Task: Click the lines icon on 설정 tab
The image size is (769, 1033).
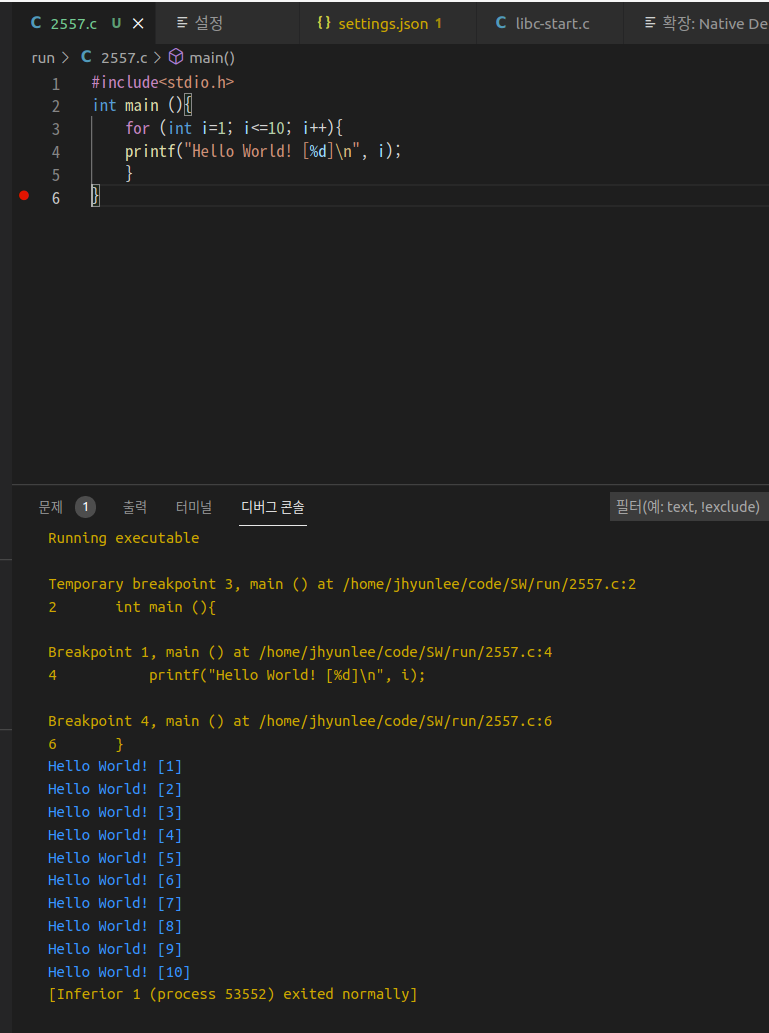Action: coord(182,24)
